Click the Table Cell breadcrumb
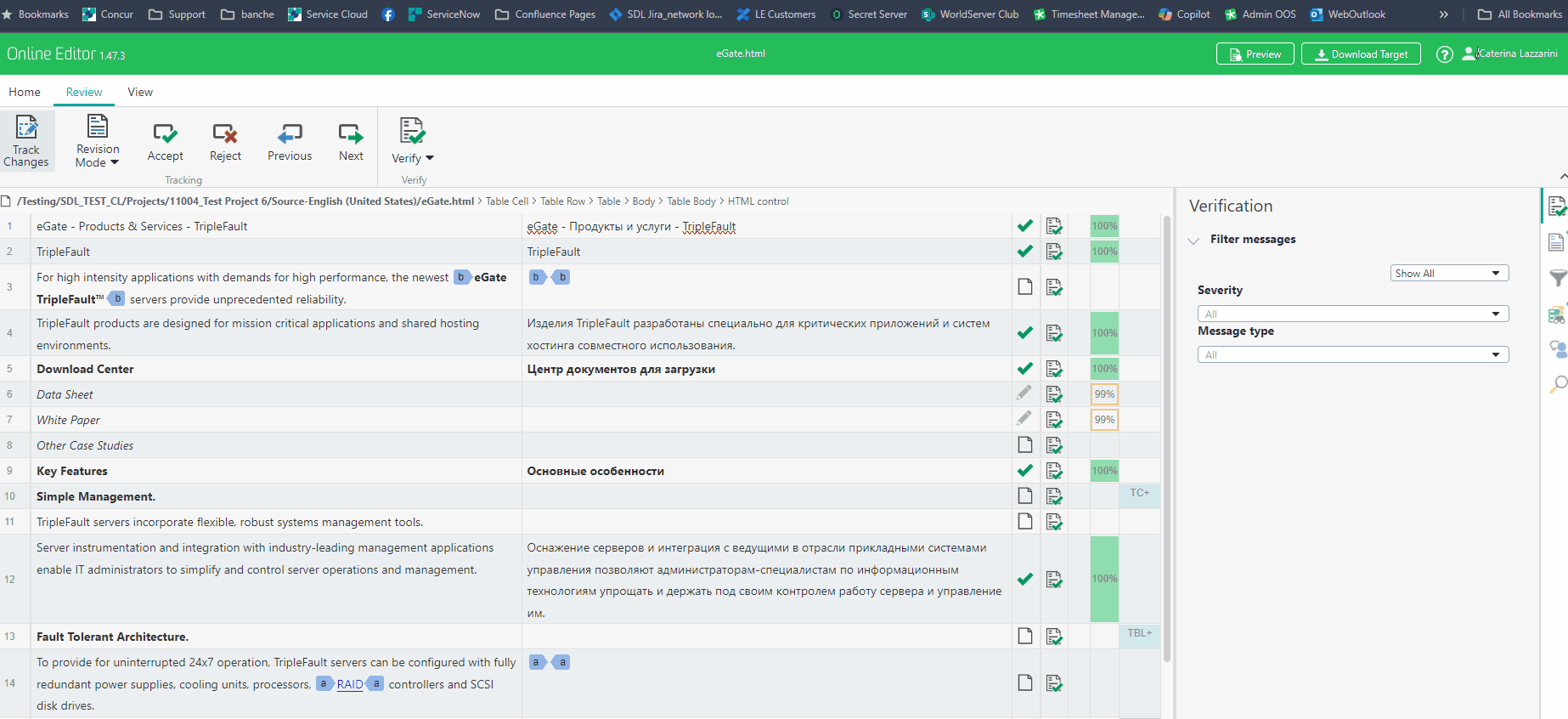The height and width of the screenshot is (719, 1568). tap(507, 201)
